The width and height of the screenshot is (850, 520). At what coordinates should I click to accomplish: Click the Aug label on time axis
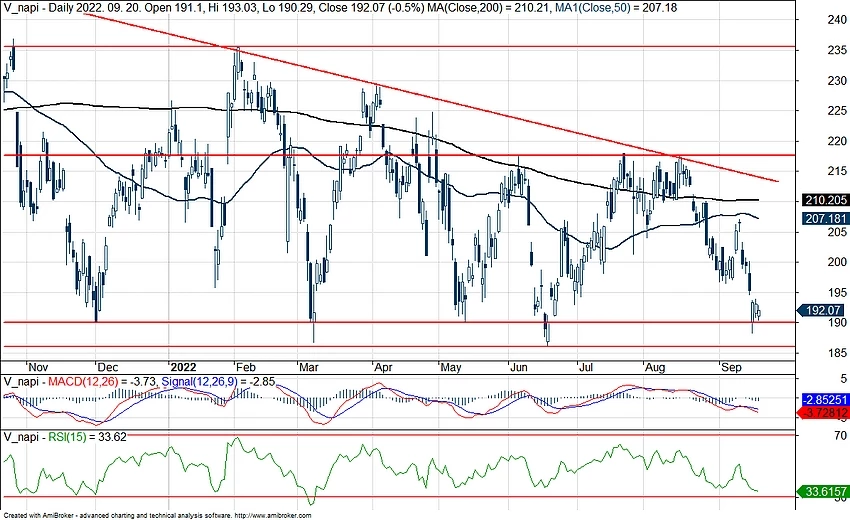coord(655,367)
